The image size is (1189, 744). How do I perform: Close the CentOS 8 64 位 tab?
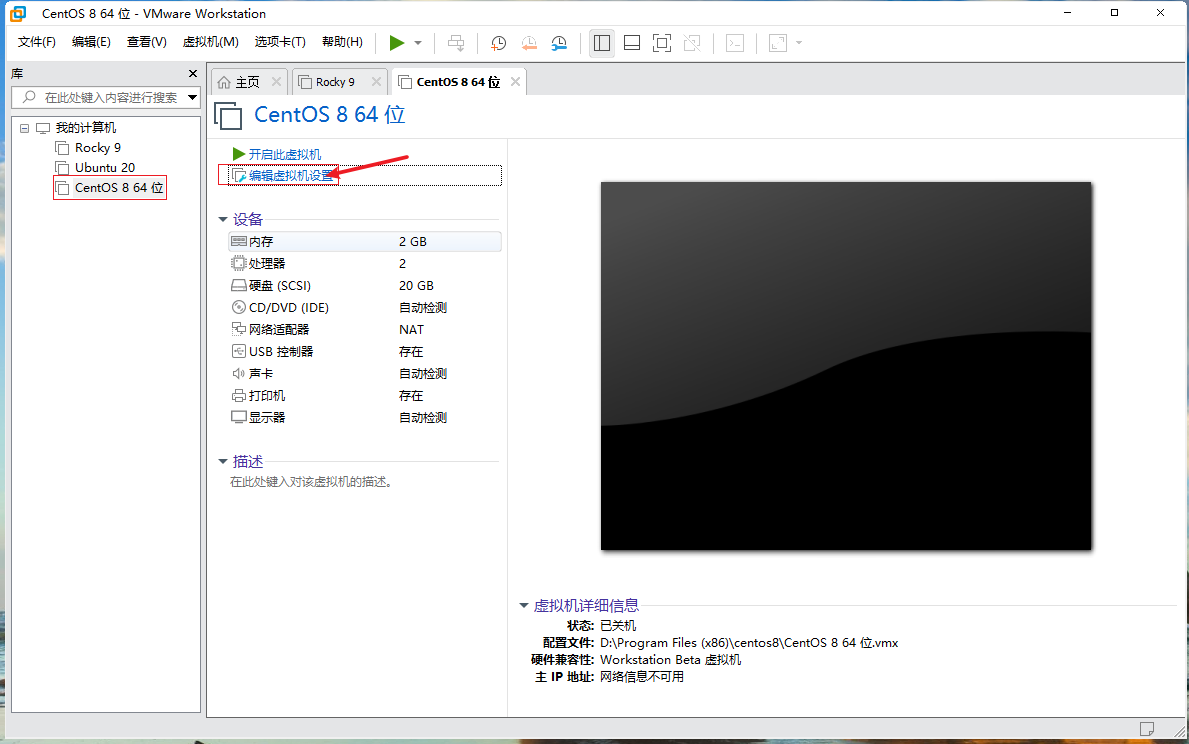coord(516,81)
